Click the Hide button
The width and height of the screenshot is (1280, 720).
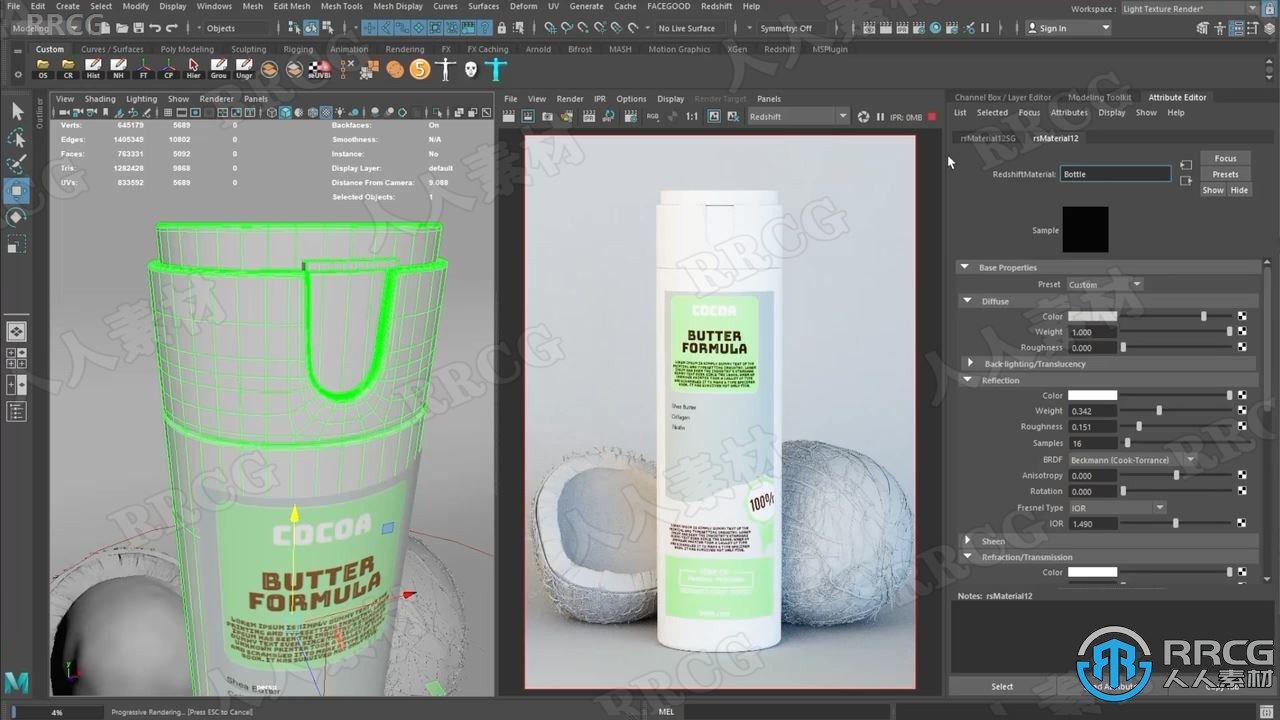pyautogui.click(x=1239, y=190)
